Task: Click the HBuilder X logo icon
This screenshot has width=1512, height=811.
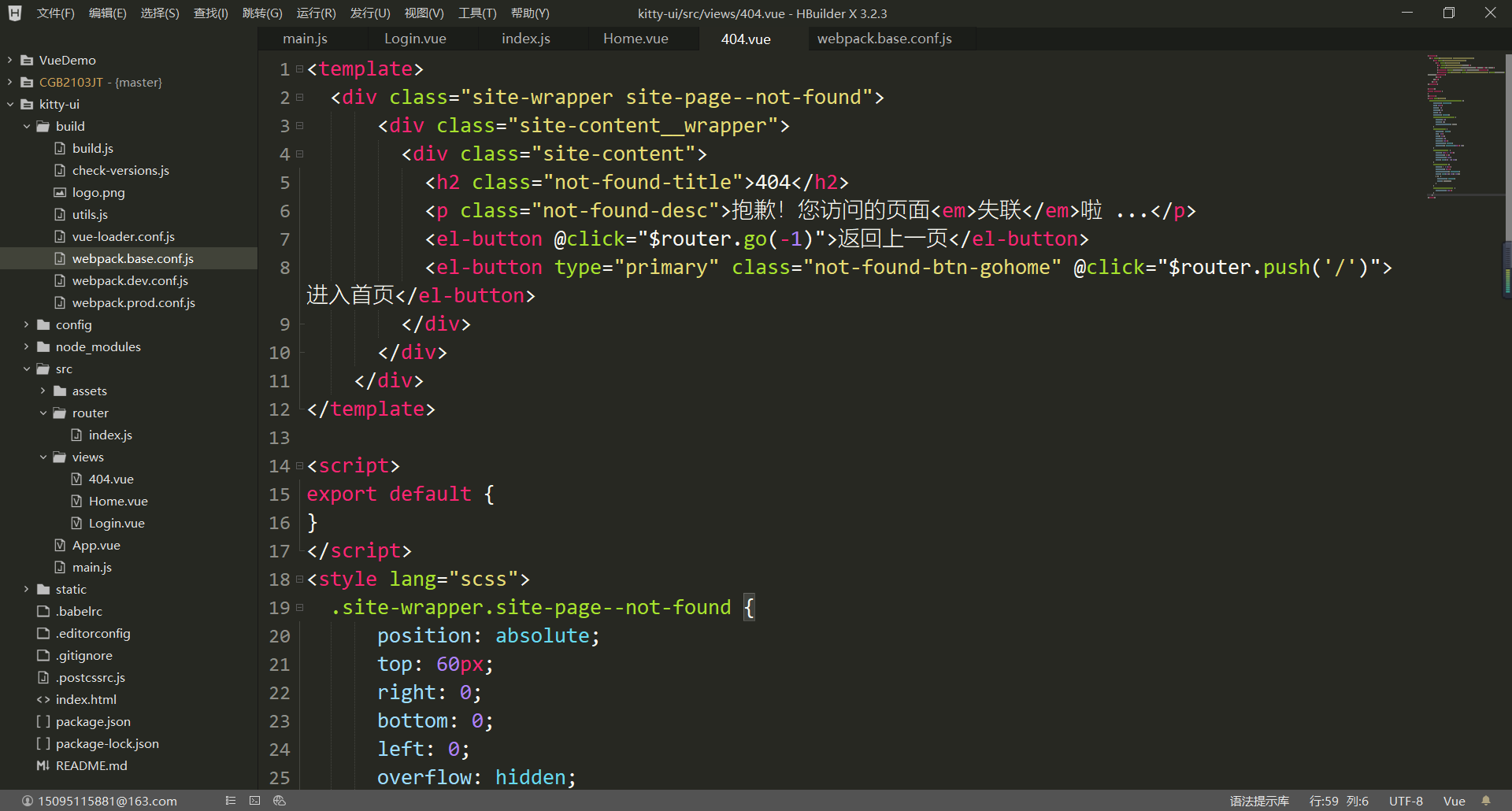Action: click(14, 13)
